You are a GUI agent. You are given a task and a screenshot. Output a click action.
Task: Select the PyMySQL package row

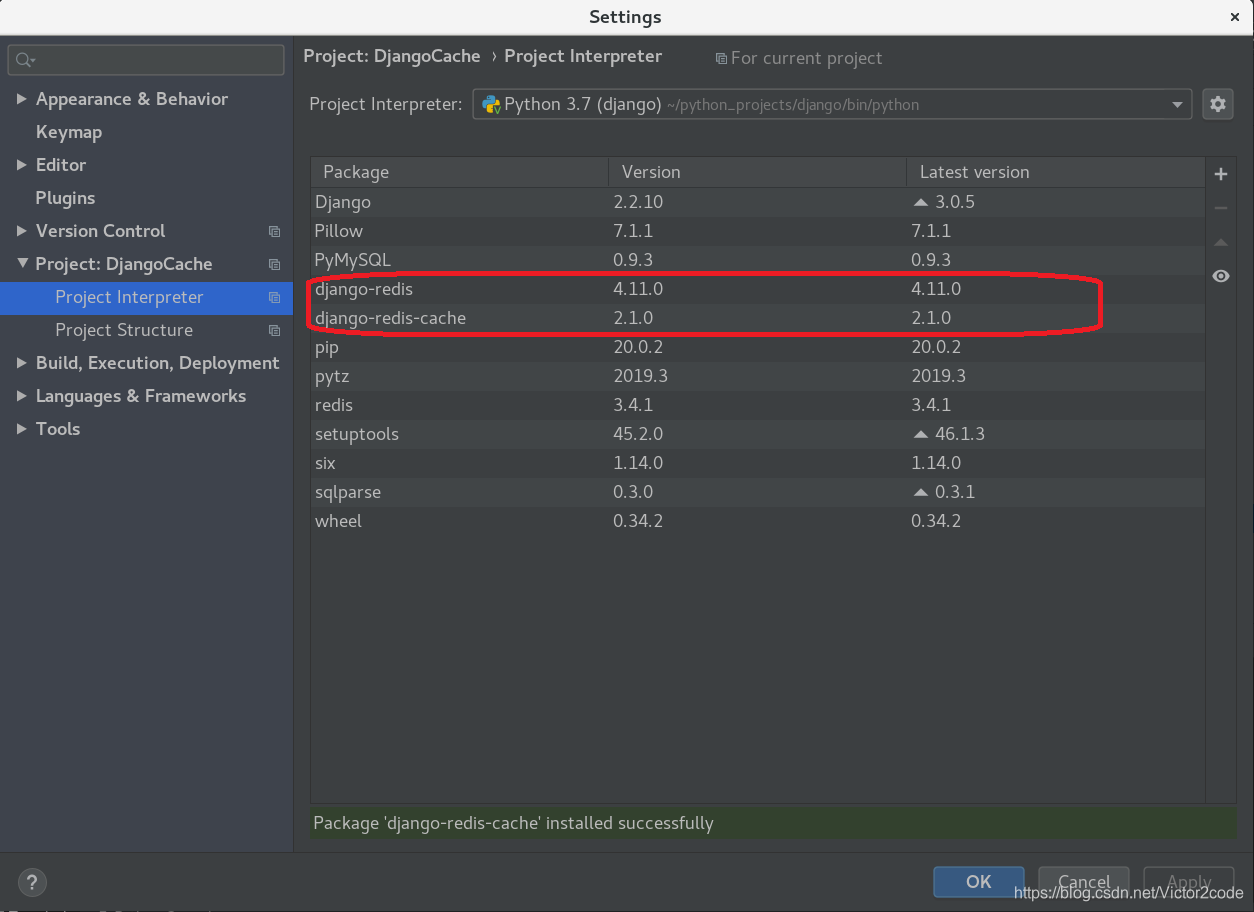tap(757, 260)
